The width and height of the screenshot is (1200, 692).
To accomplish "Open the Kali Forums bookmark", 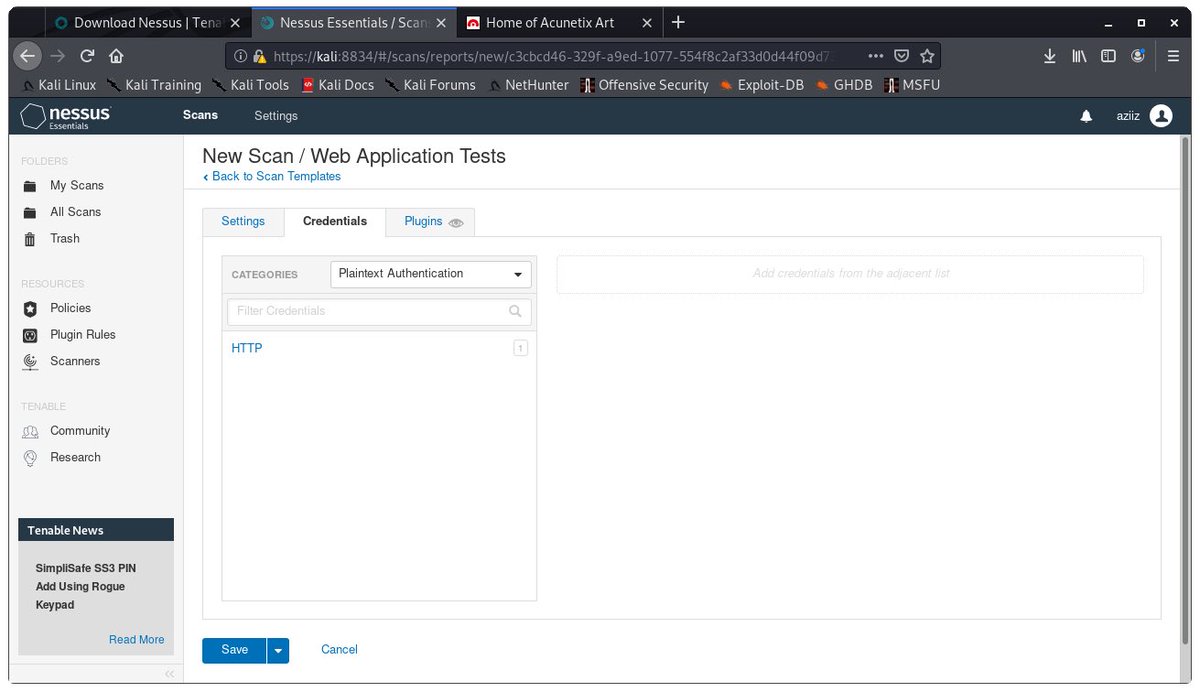I will [430, 85].
